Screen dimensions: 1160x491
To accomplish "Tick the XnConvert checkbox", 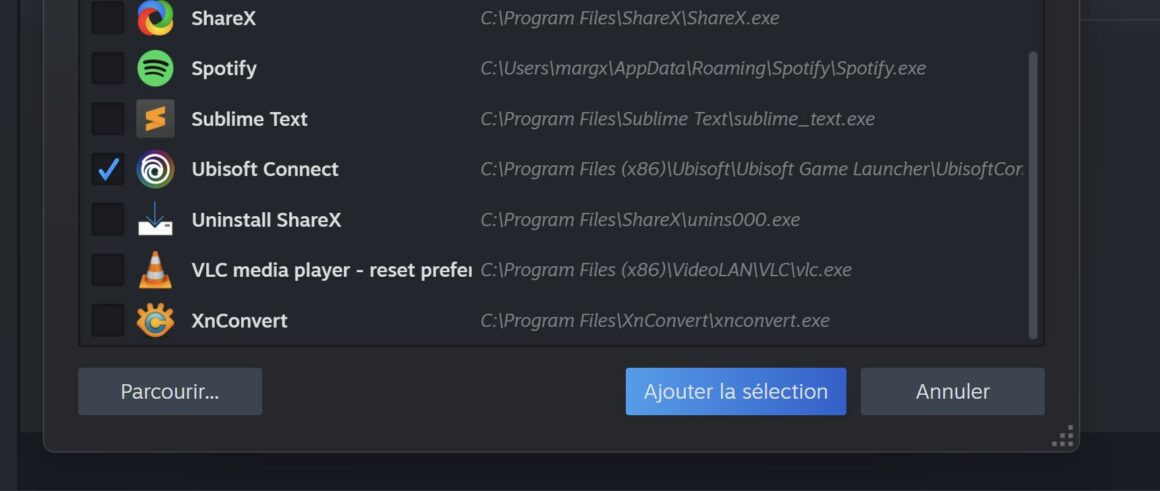I will point(108,320).
